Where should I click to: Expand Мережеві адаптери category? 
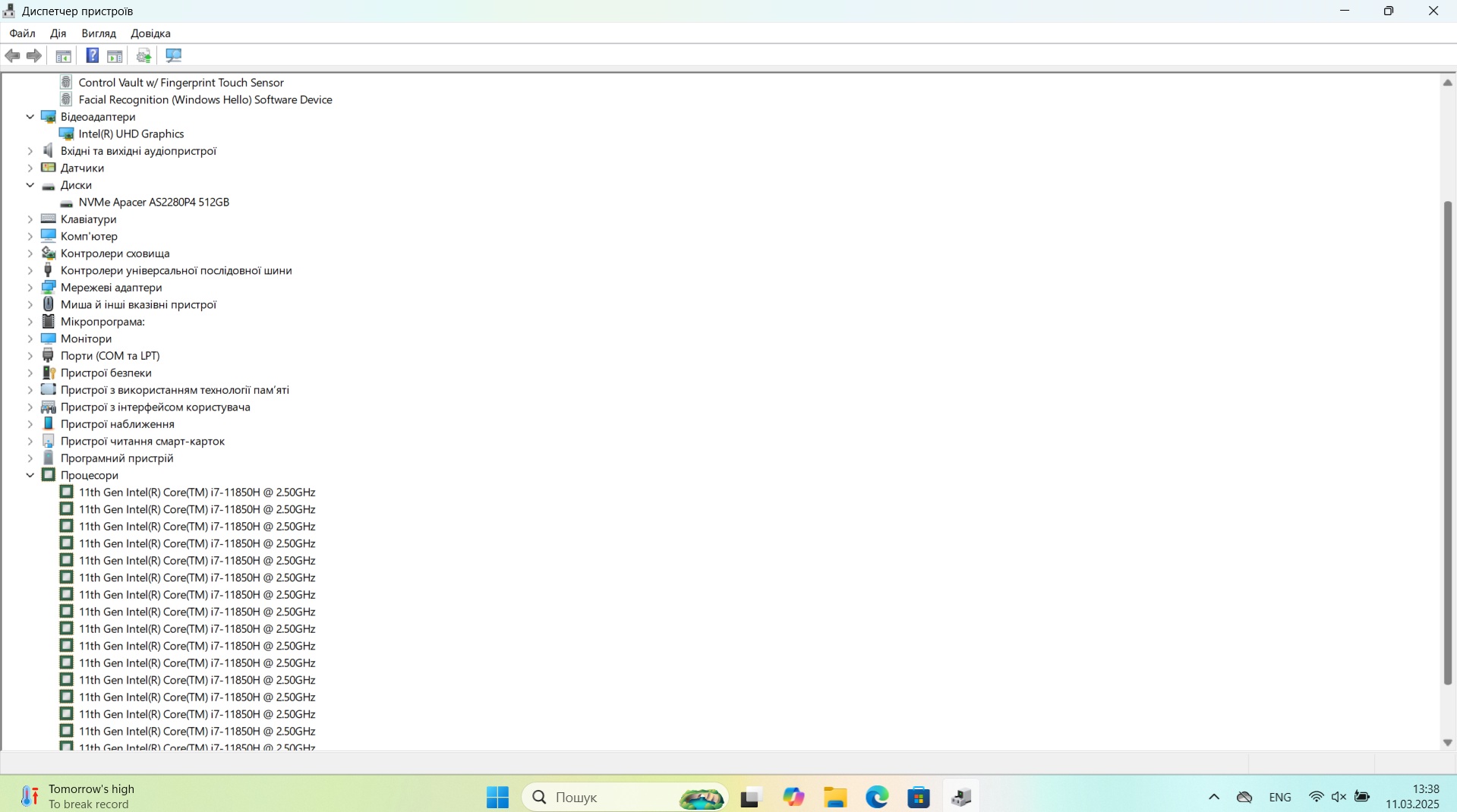point(30,288)
